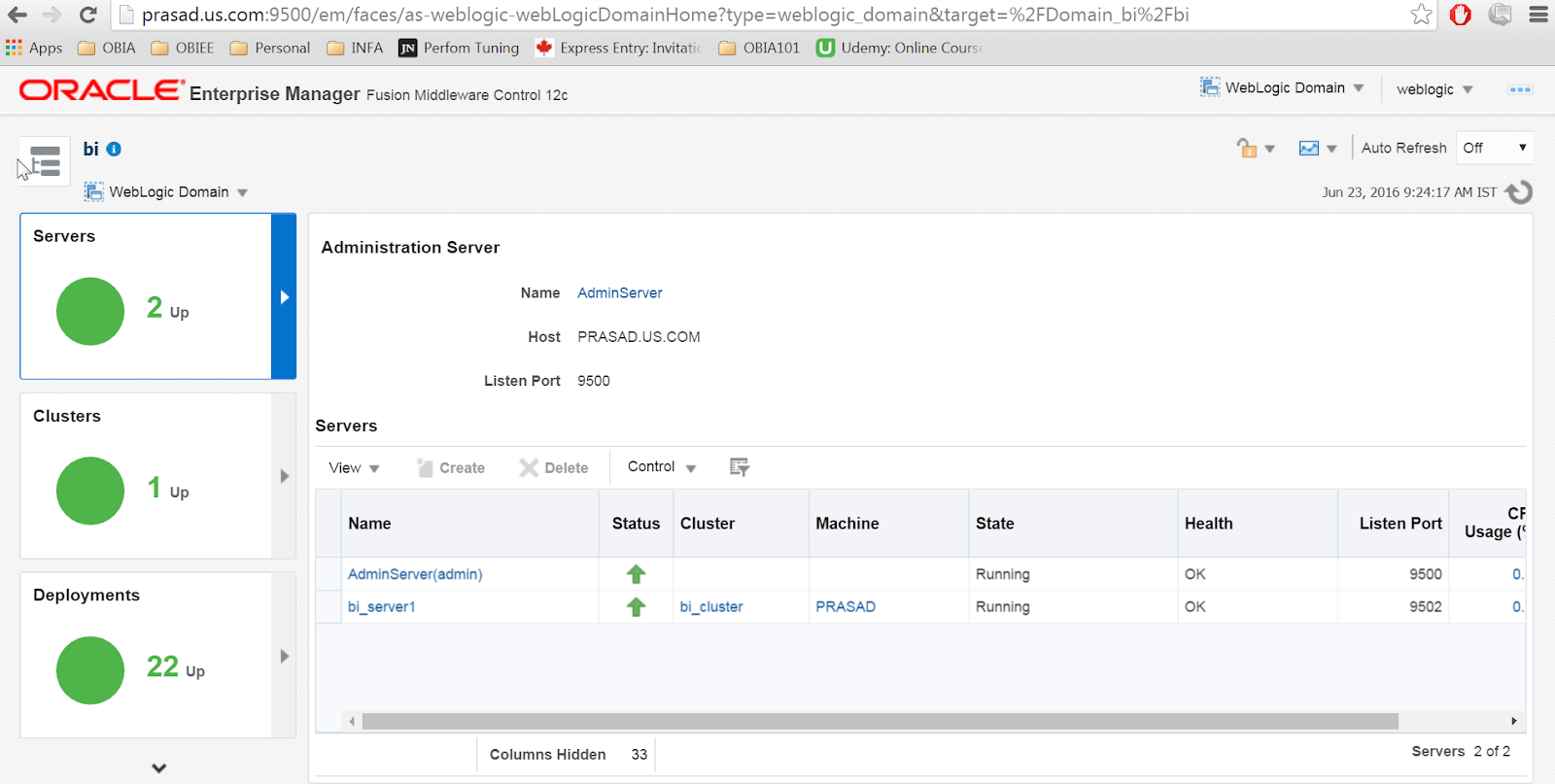Click the scrollbar right arrow
Screen dimensions: 1555x784
(1513, 721)
